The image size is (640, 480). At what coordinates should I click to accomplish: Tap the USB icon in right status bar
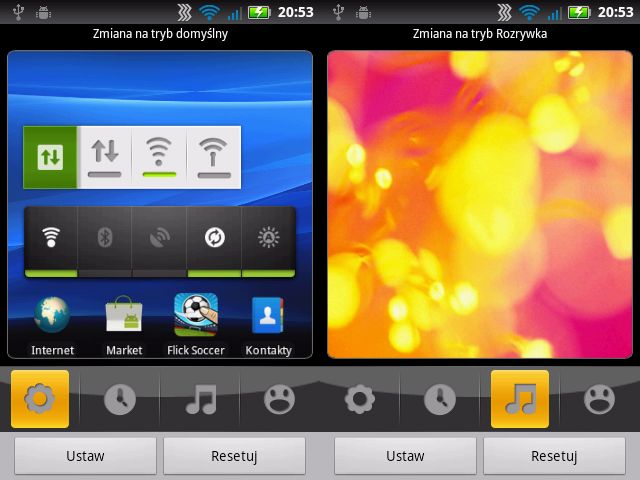338,12
